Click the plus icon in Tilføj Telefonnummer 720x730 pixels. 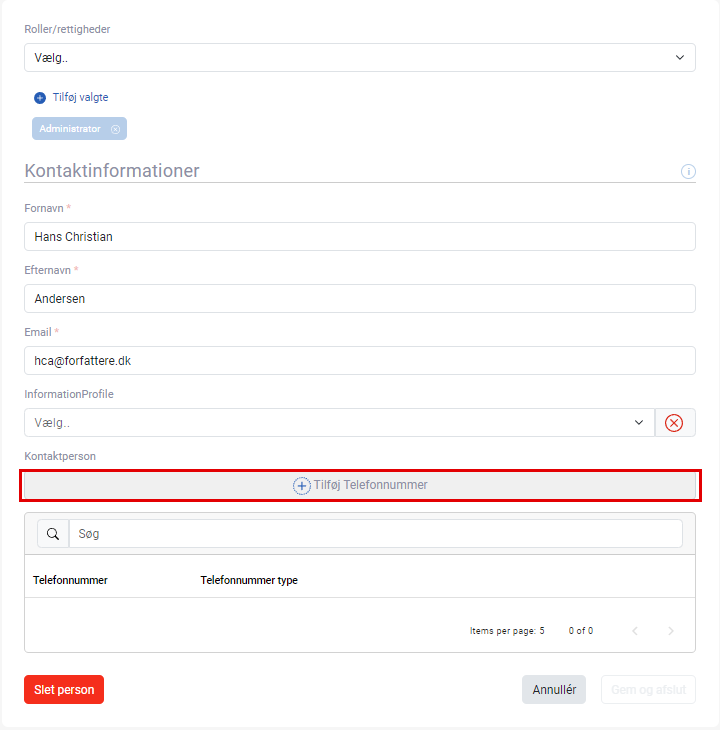(302, 486)
